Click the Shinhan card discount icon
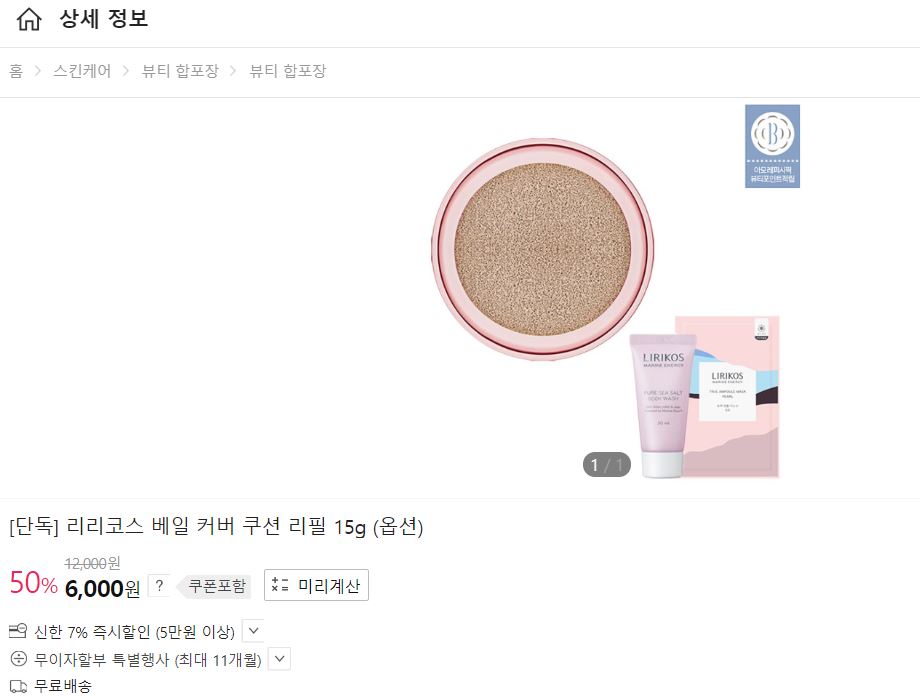The width and height of the screenshot is (920, 697). click(x=18, y=631)
